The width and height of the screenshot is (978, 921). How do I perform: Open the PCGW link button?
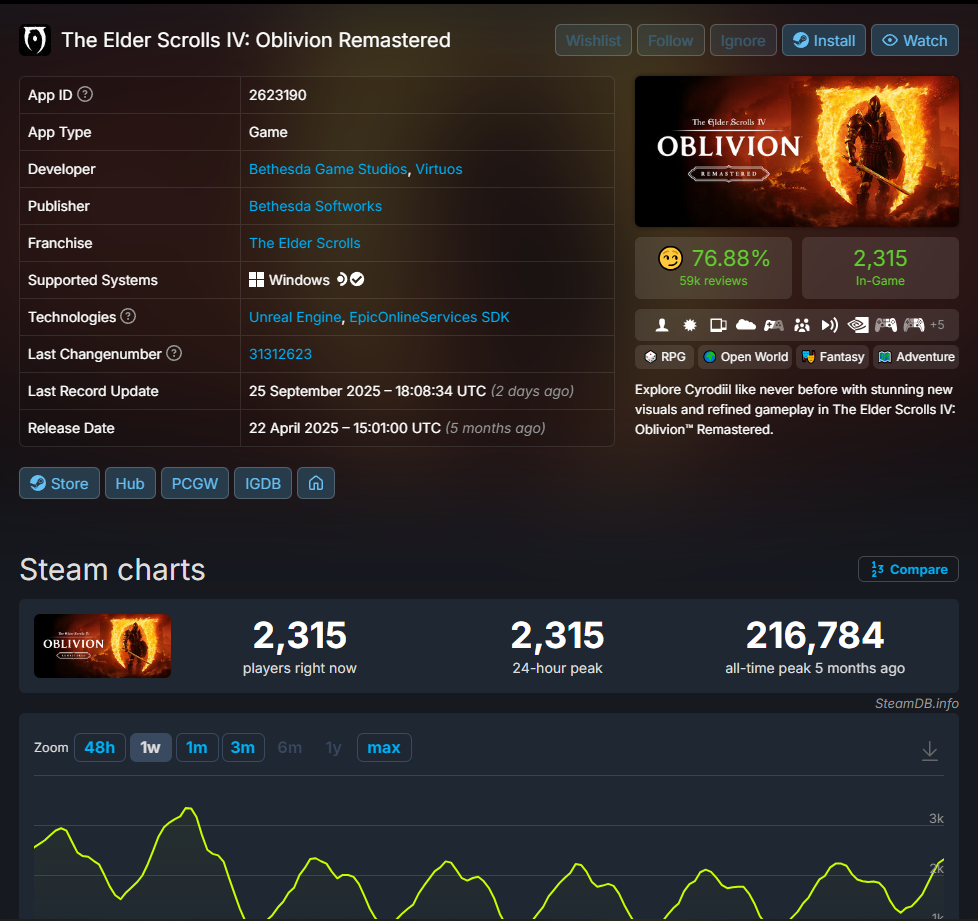point(195,483)
